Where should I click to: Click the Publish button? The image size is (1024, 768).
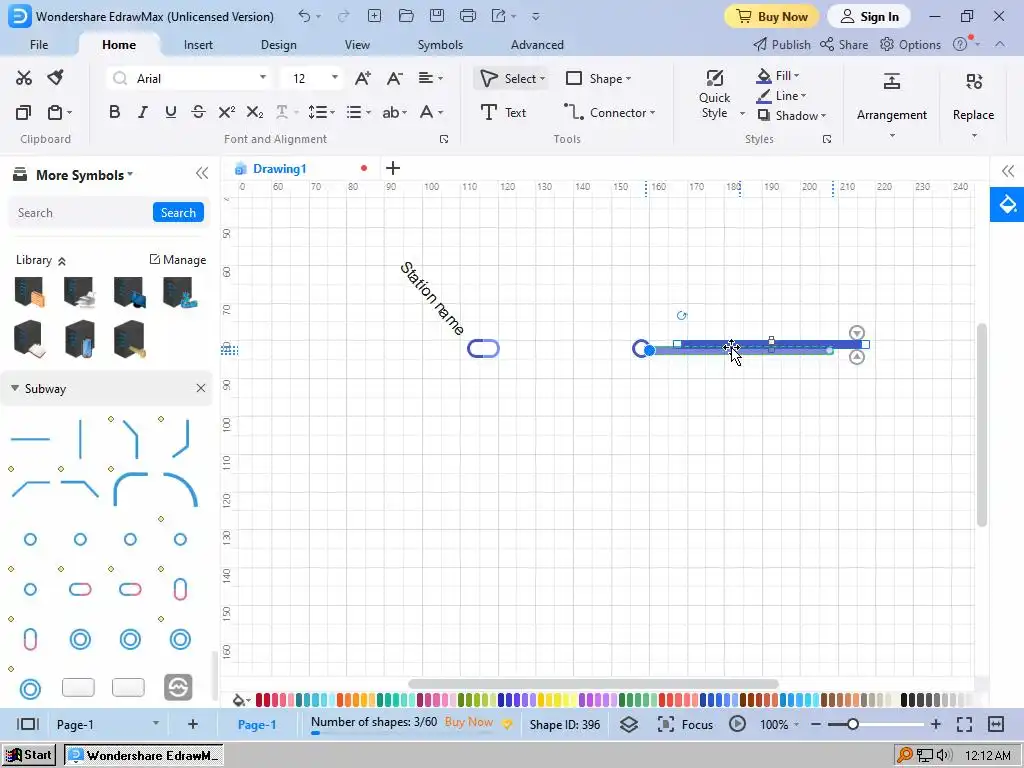(782, 44)
